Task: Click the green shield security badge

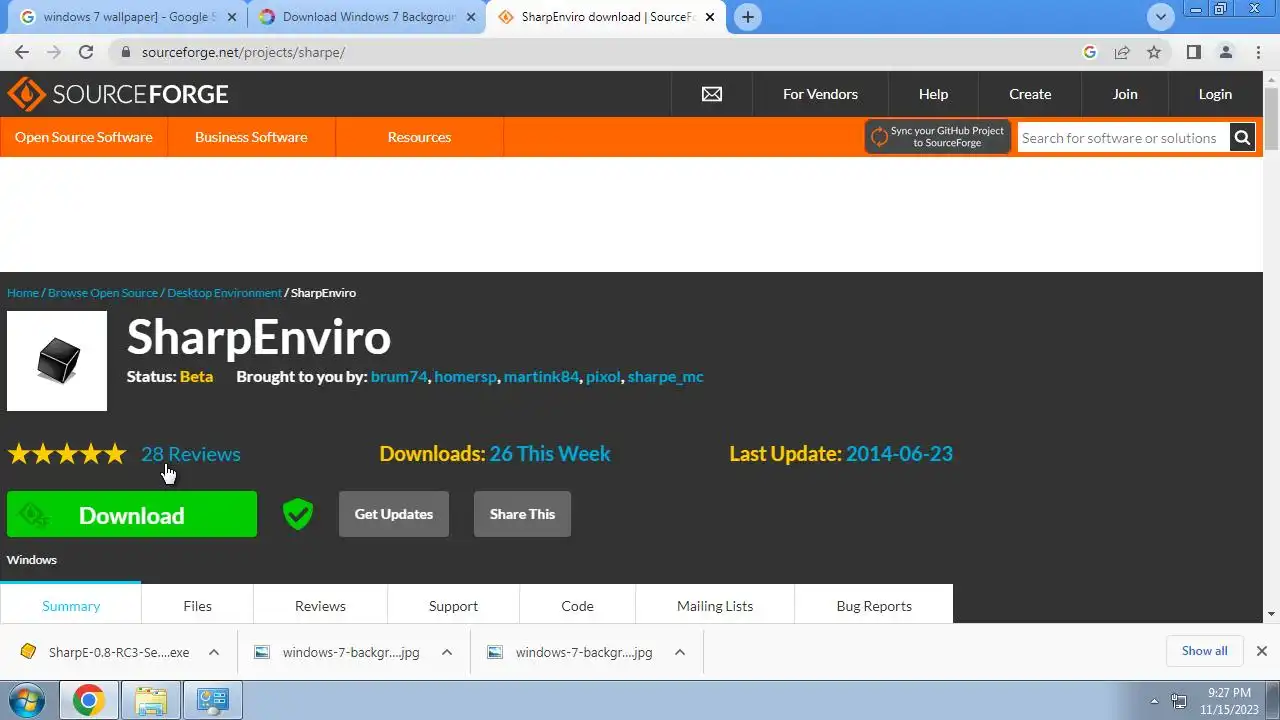Action: point(298,514)
